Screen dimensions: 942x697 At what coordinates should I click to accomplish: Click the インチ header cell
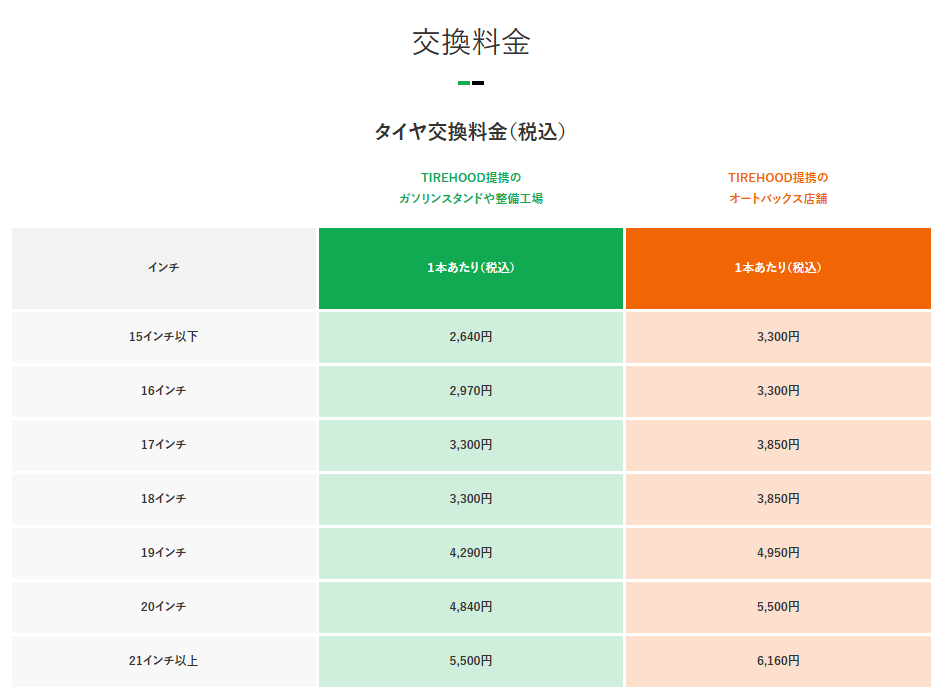pos(163,268)
